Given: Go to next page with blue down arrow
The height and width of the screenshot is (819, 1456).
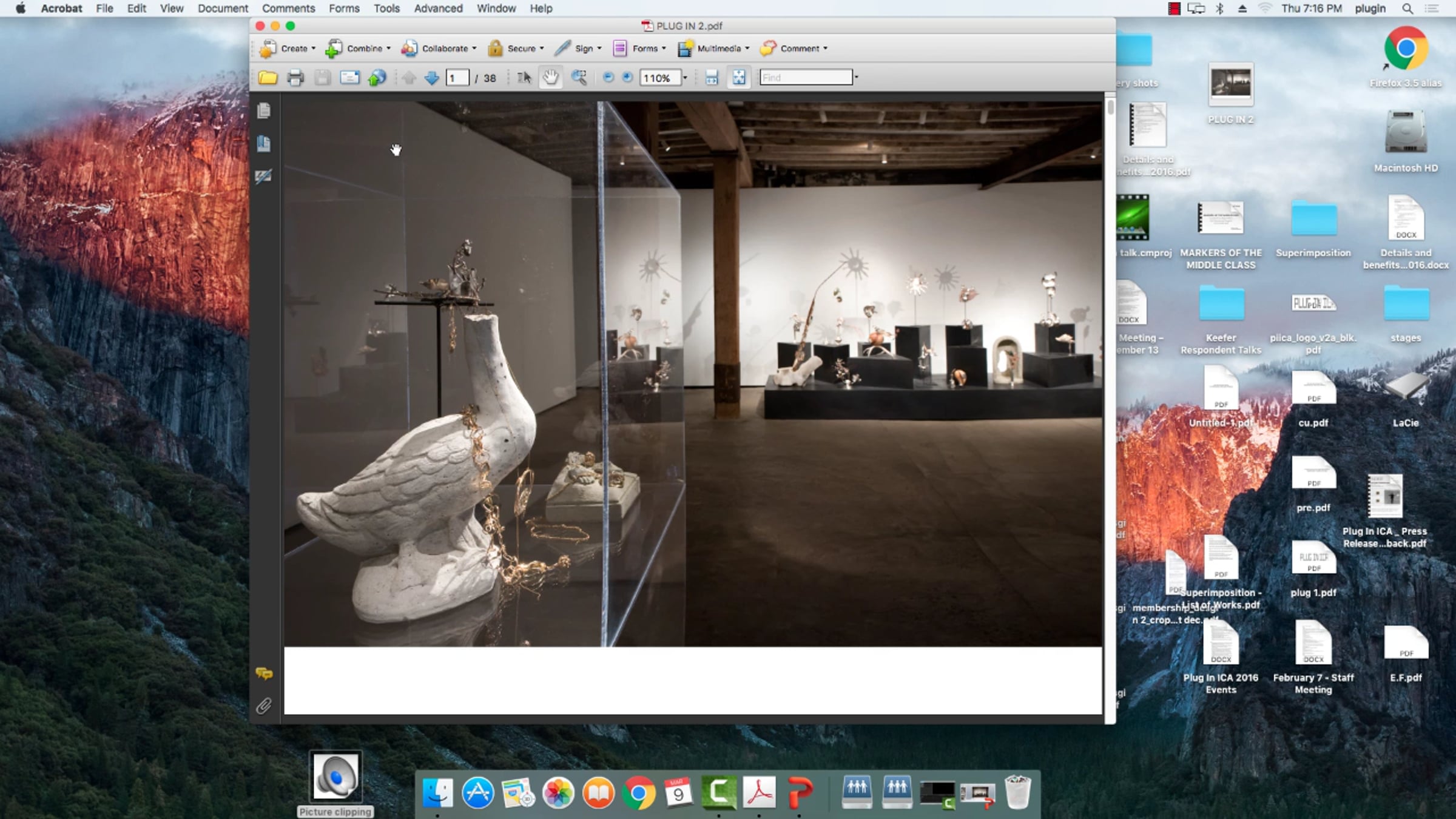Looking at the screenshot, I should click(431, 78).
